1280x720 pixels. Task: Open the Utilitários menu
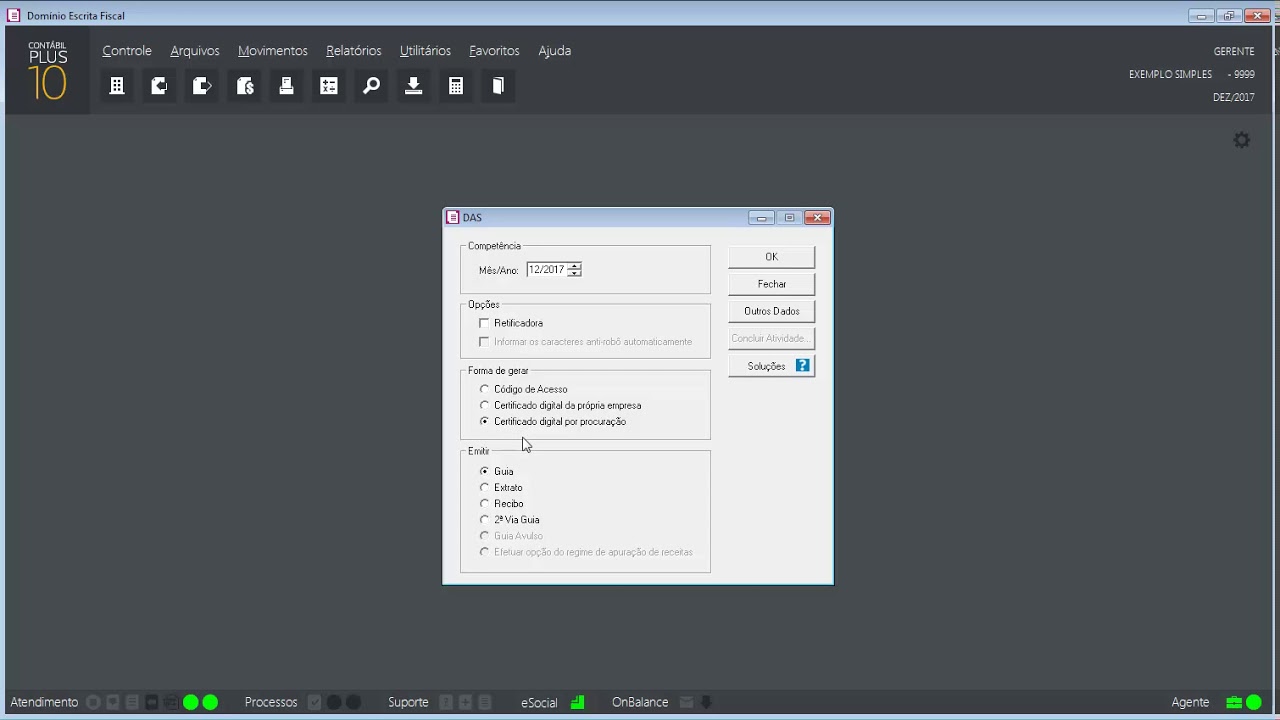tap(425, 50)
